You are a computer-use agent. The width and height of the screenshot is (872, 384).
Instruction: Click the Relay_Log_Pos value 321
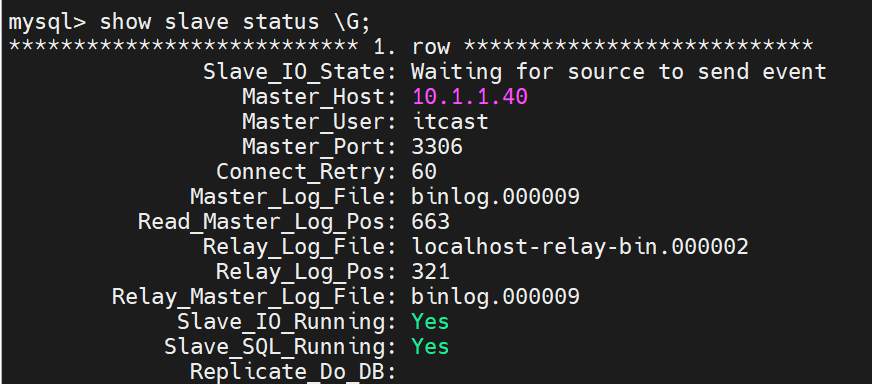[430, 272]
